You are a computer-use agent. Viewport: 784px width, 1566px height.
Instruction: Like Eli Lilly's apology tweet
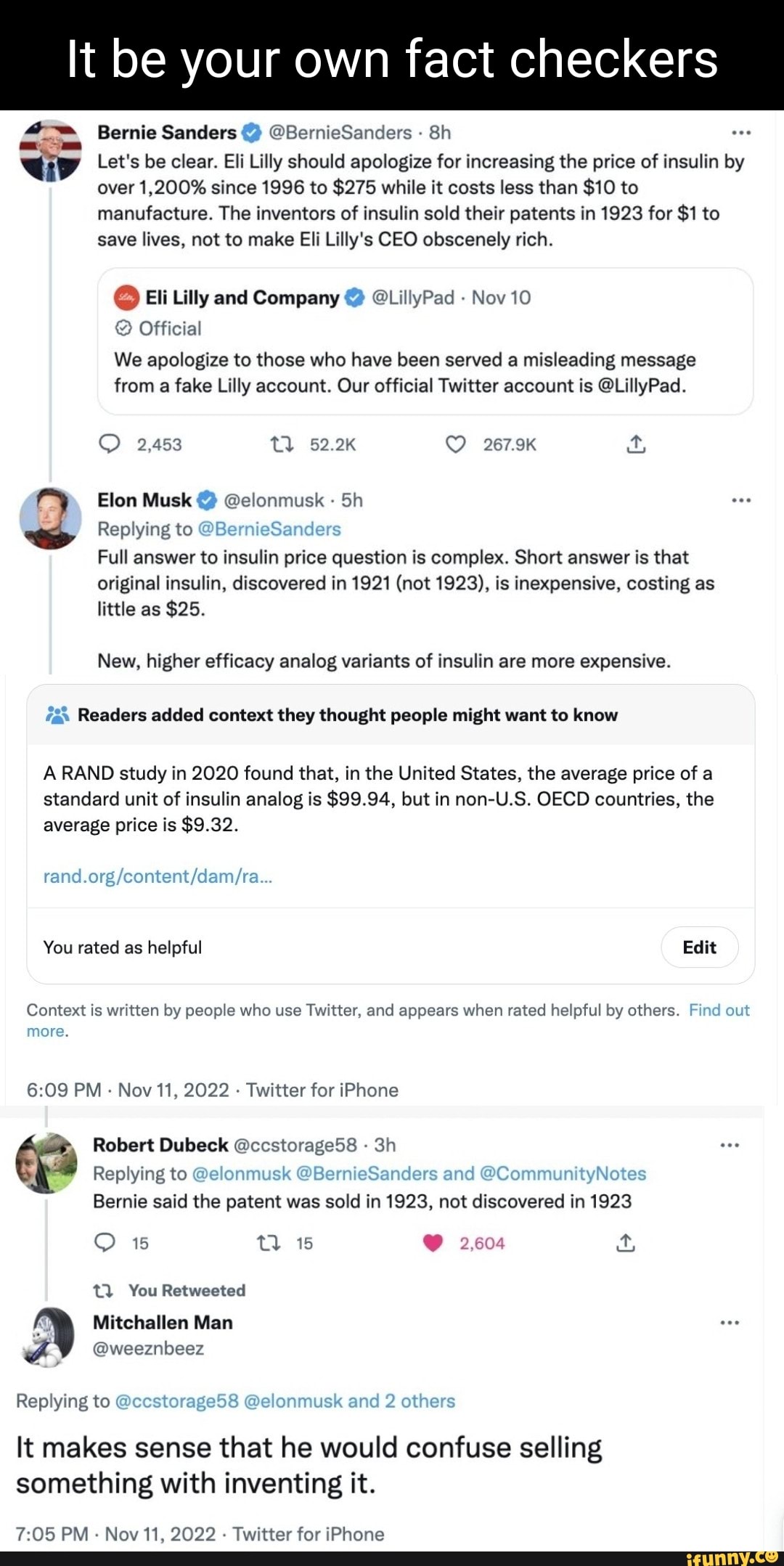458,446
